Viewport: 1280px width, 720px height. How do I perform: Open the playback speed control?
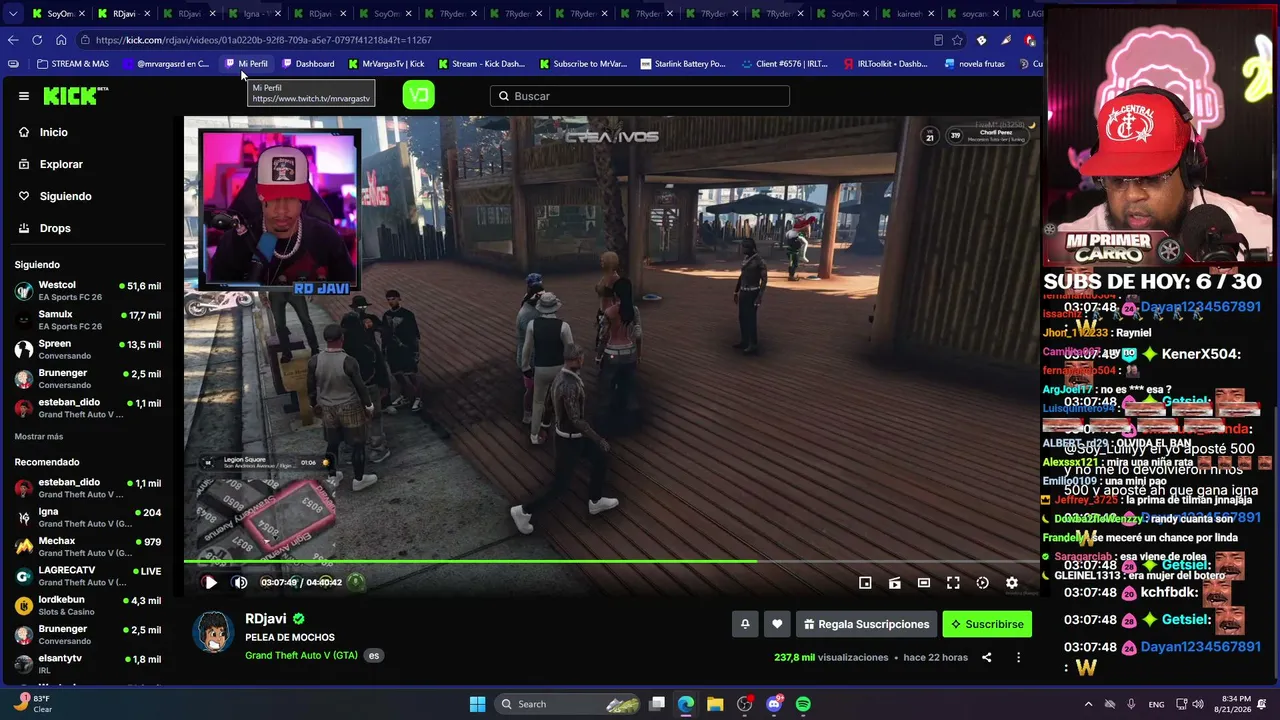click(x=982, y=583)
